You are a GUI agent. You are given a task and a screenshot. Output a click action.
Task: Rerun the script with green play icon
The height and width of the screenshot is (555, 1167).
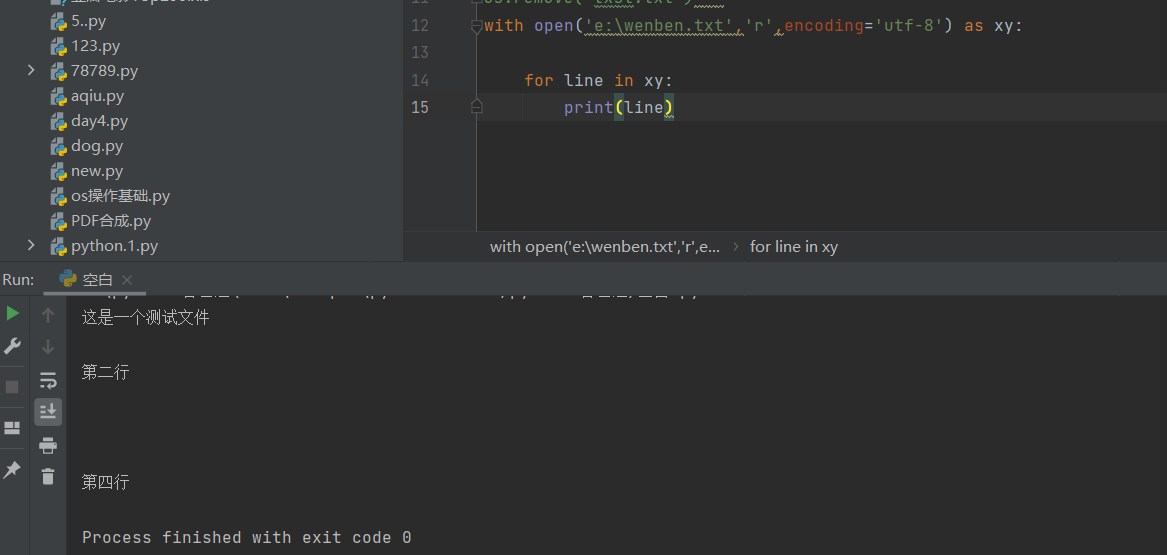[x=13, y=313]
